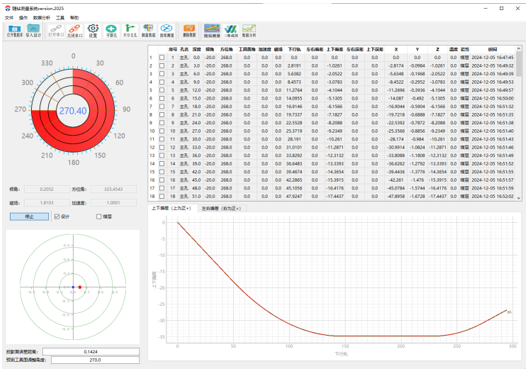Click the green plus new hole icon
532x374 pixels.
pyautogui.click(x=111, y=31)
